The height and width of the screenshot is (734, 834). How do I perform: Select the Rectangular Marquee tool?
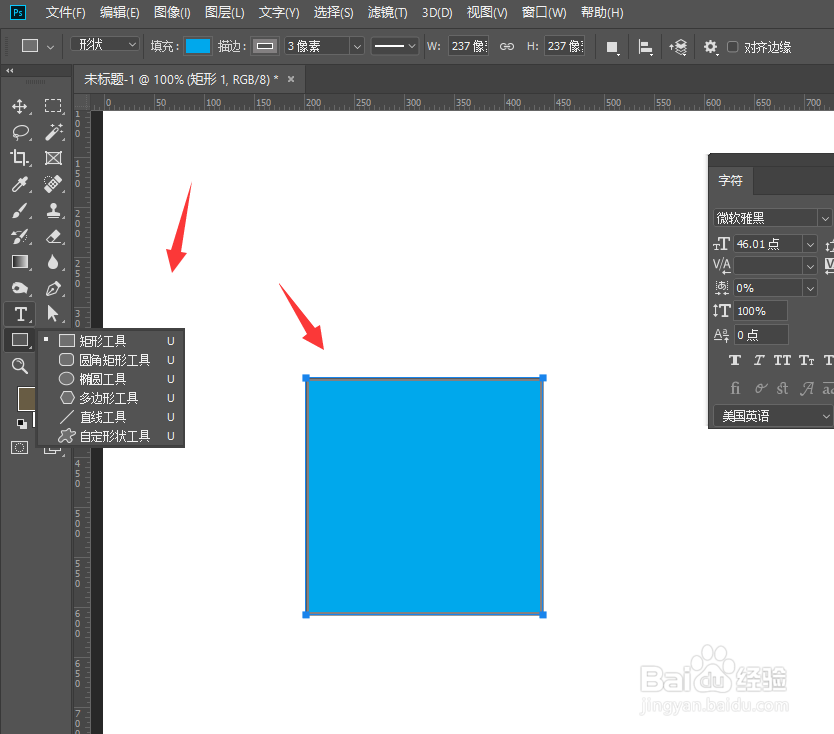coord(53,106)
